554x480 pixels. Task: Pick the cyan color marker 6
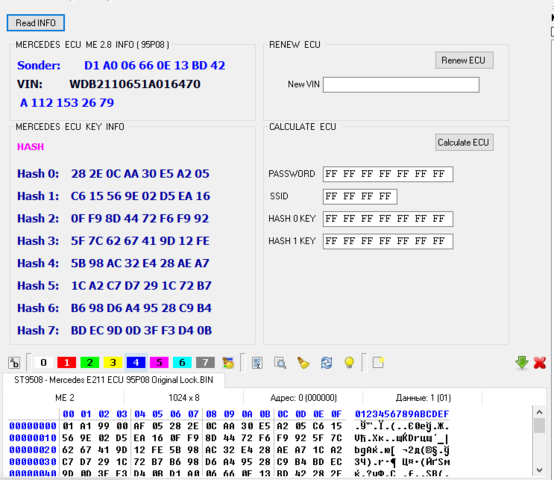(182, 362)
